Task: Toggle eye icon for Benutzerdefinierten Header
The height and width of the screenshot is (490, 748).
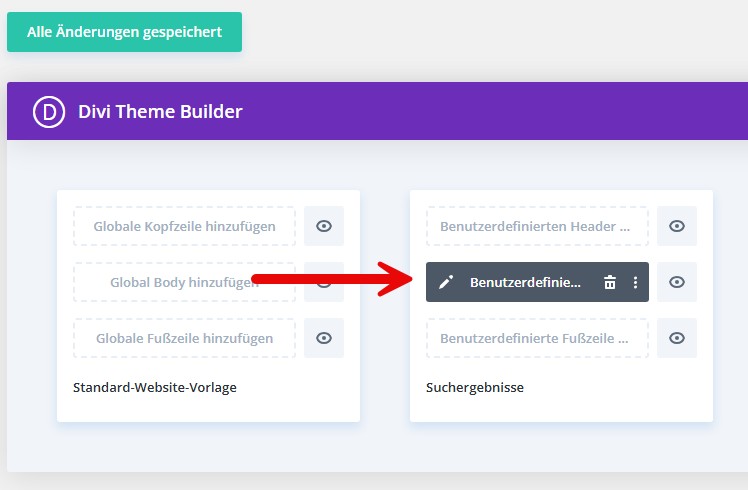Action: [677, 226]
